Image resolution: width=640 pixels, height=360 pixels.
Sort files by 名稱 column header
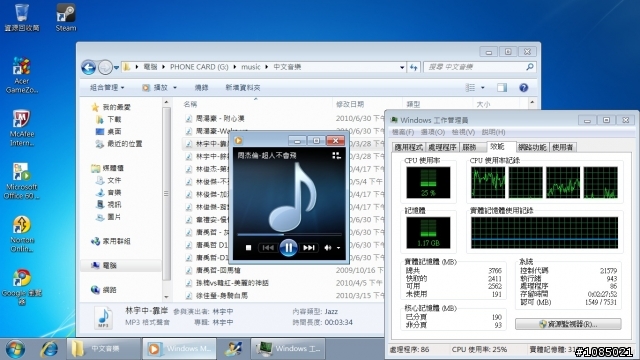[190, 104]
